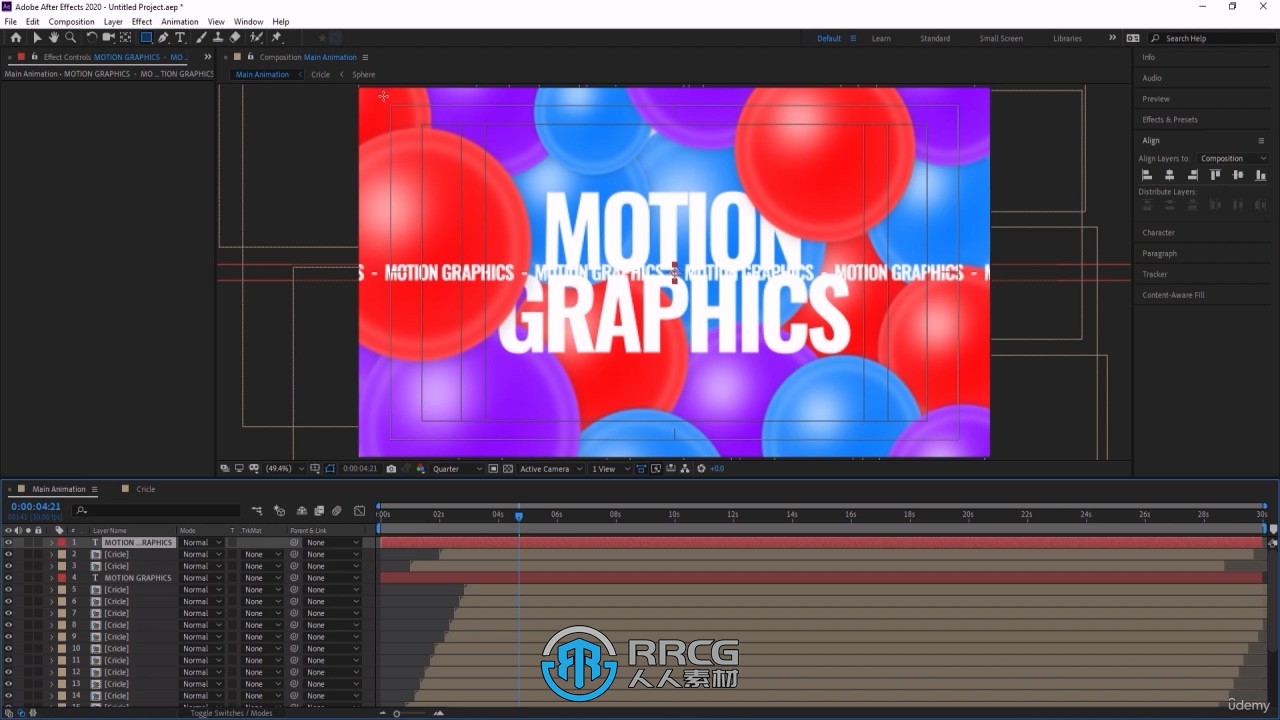
Task: Open the Character panel
Action: tap(1159, 232)
